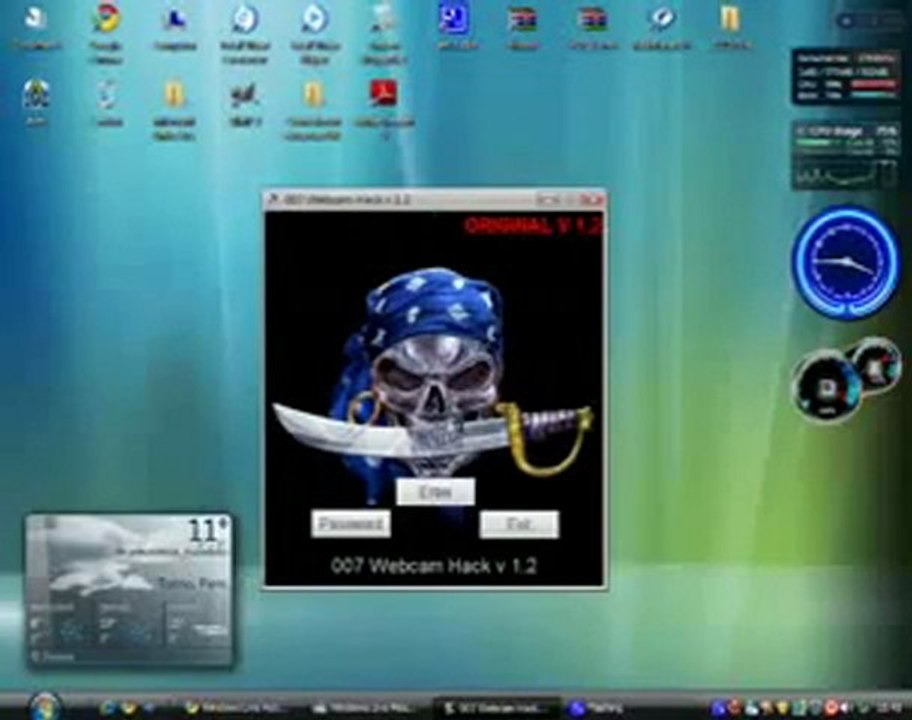Click the CPU Usage graph gadget
This screenshot has width=912, height=720.
pyautogui.click(x=846, y=155)
